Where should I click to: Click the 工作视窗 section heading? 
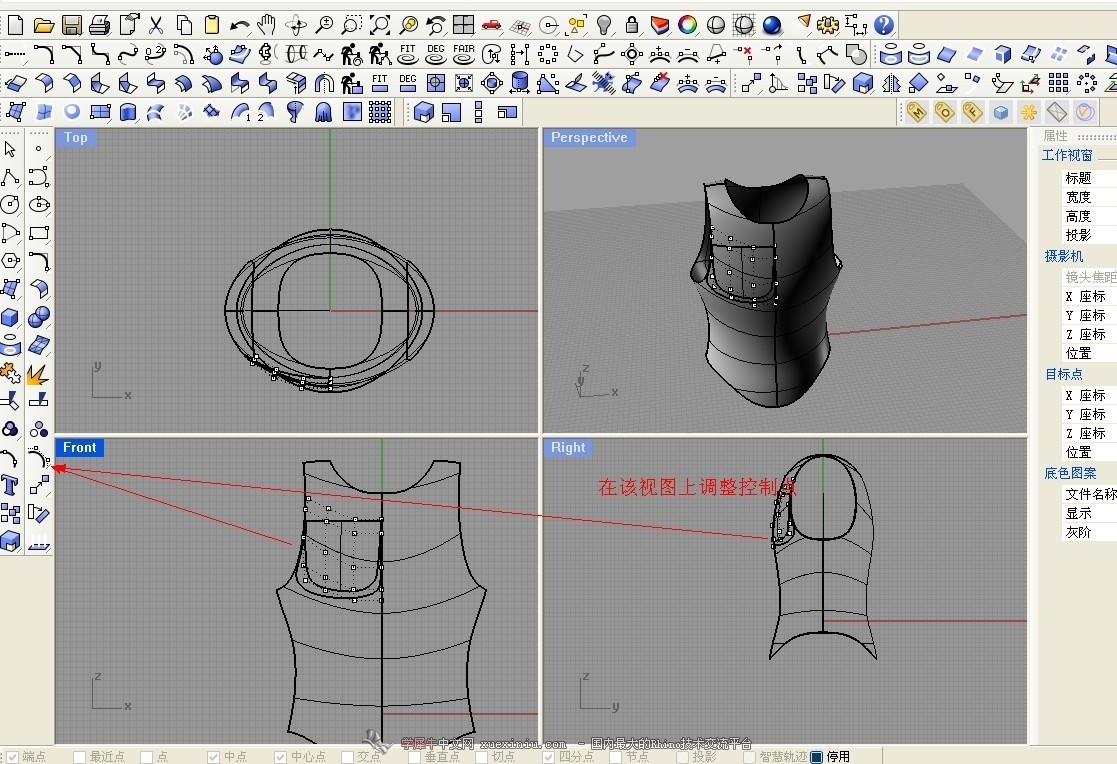[1066, 155]
